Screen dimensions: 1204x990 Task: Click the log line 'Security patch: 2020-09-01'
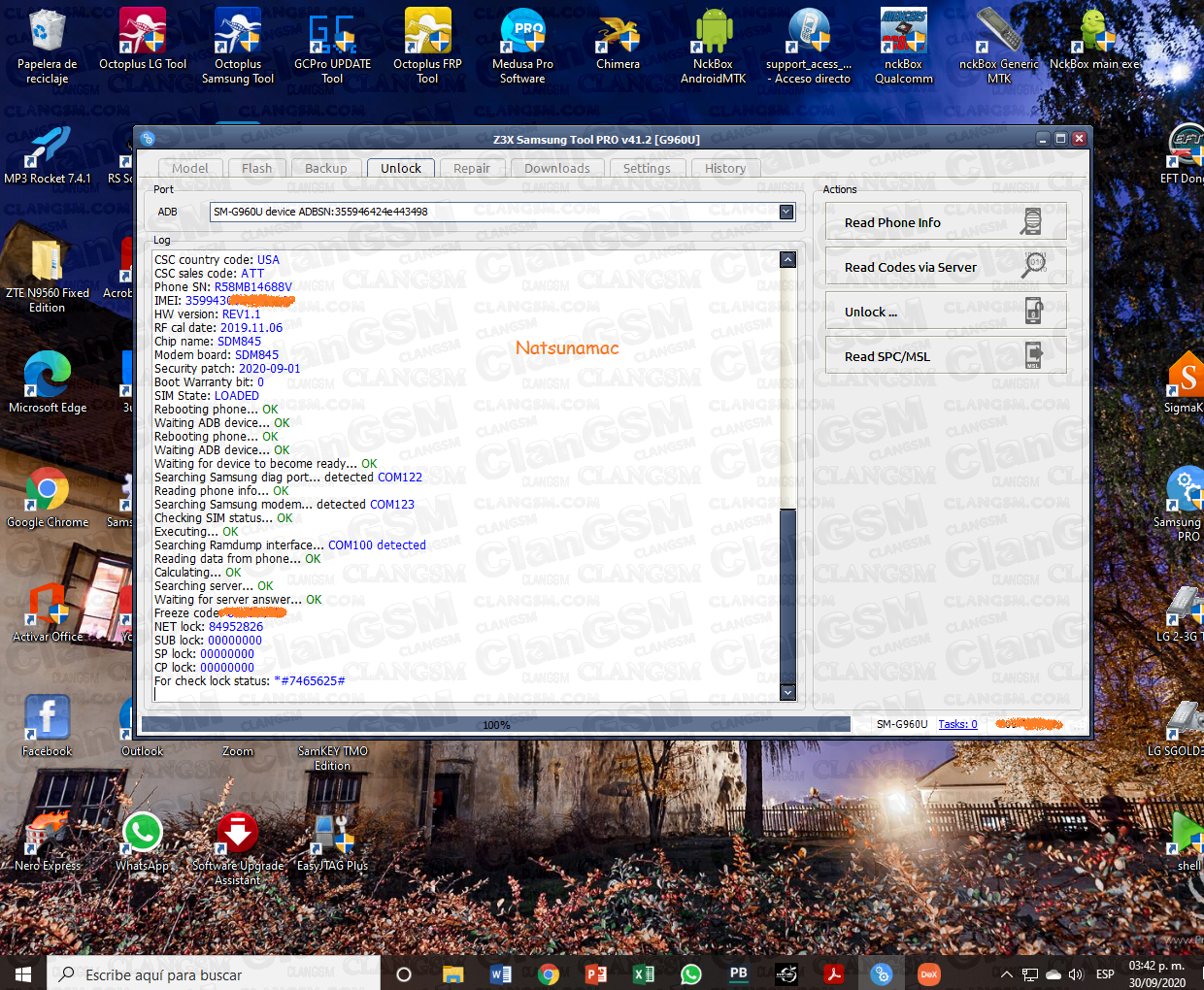227,369
